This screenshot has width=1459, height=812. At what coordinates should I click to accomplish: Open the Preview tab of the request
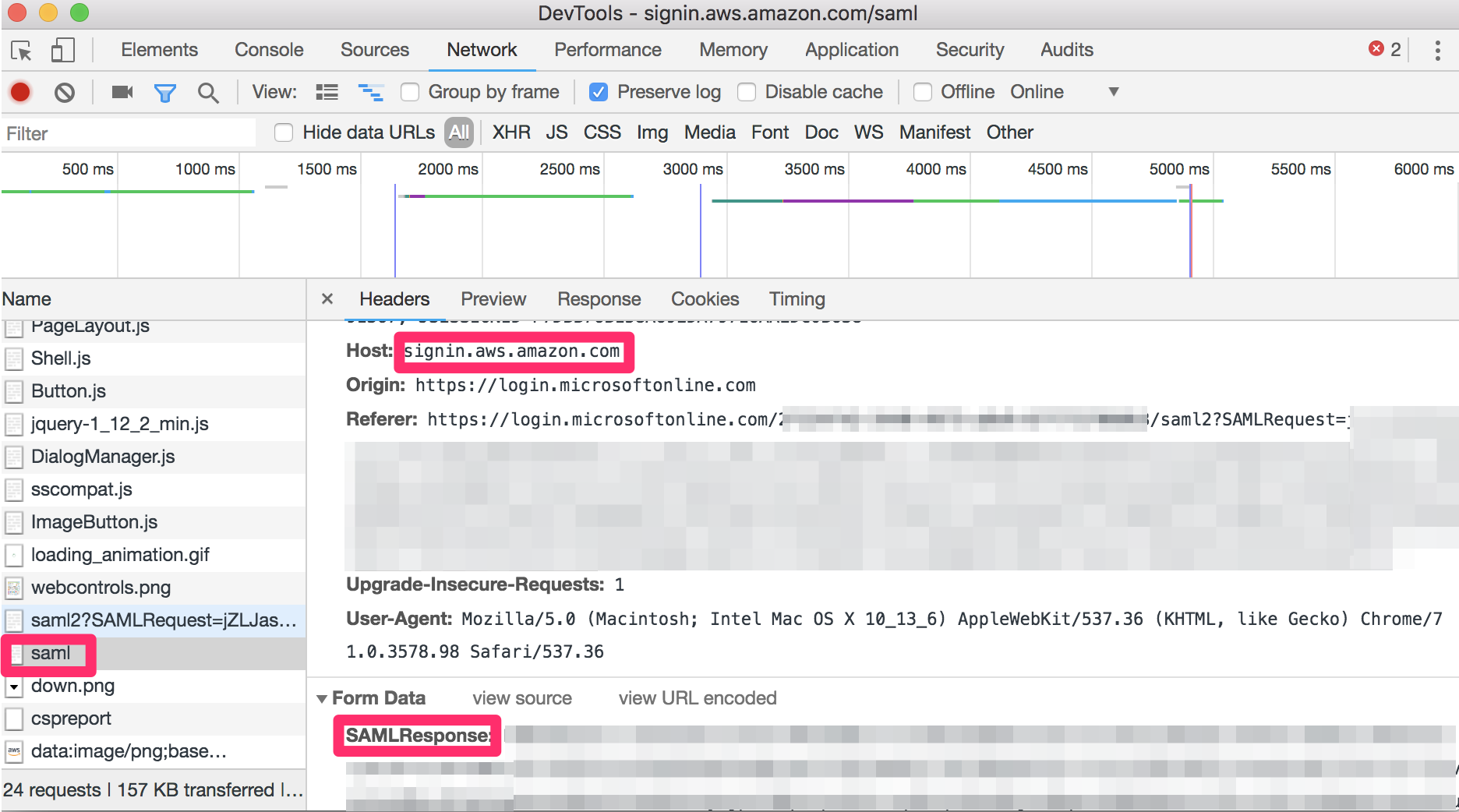tap(493, 299)
